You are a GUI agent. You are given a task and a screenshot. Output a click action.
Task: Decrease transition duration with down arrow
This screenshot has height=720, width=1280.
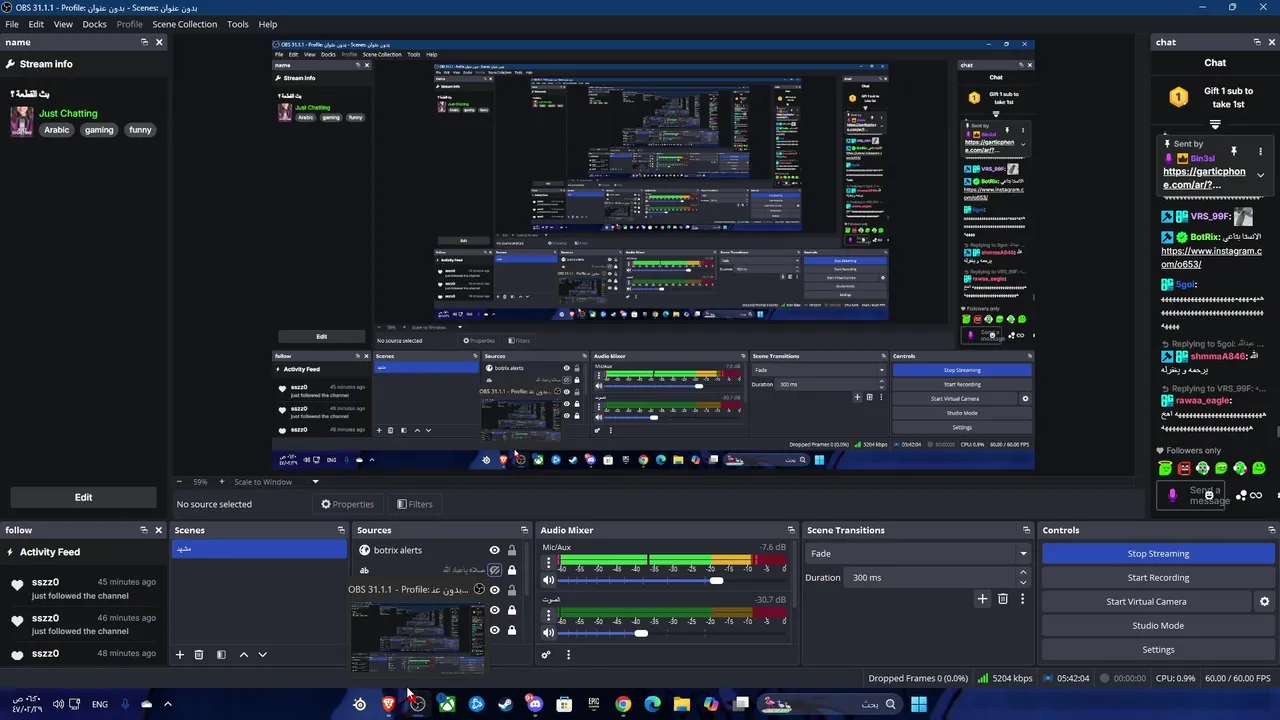click(1022, 582)
